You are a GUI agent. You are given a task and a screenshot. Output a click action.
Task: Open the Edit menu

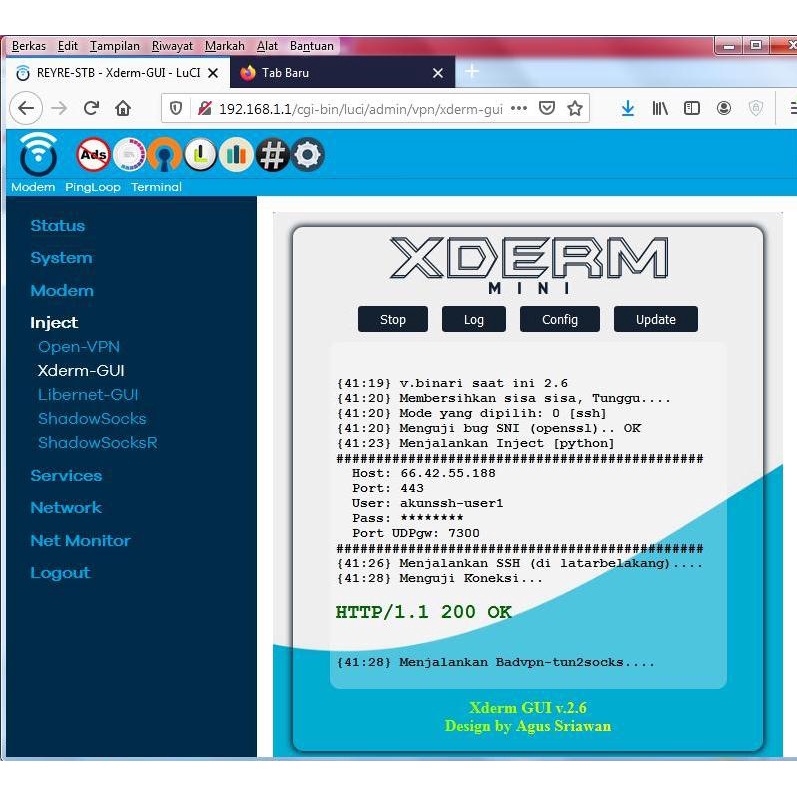(68, 46)
